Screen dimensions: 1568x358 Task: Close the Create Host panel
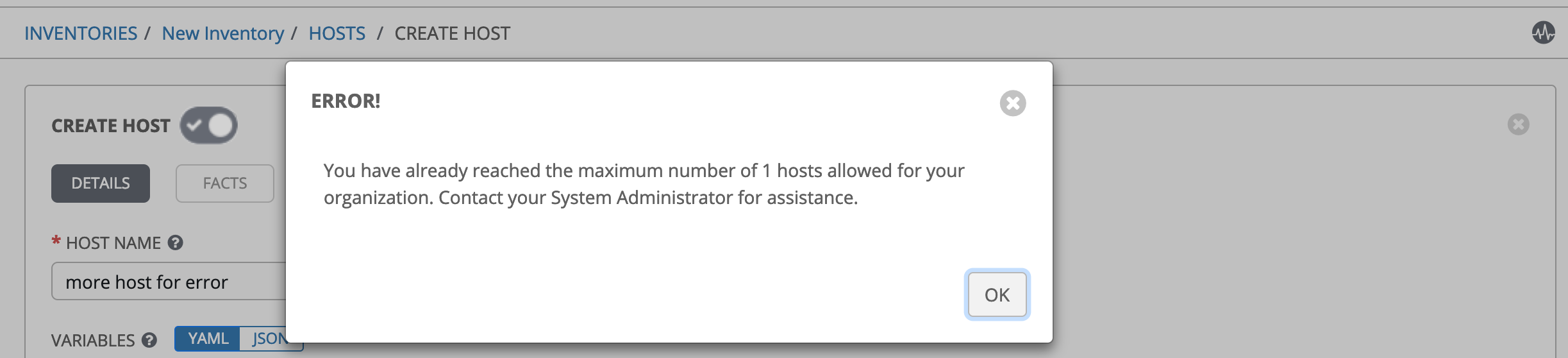(1518, 124)
